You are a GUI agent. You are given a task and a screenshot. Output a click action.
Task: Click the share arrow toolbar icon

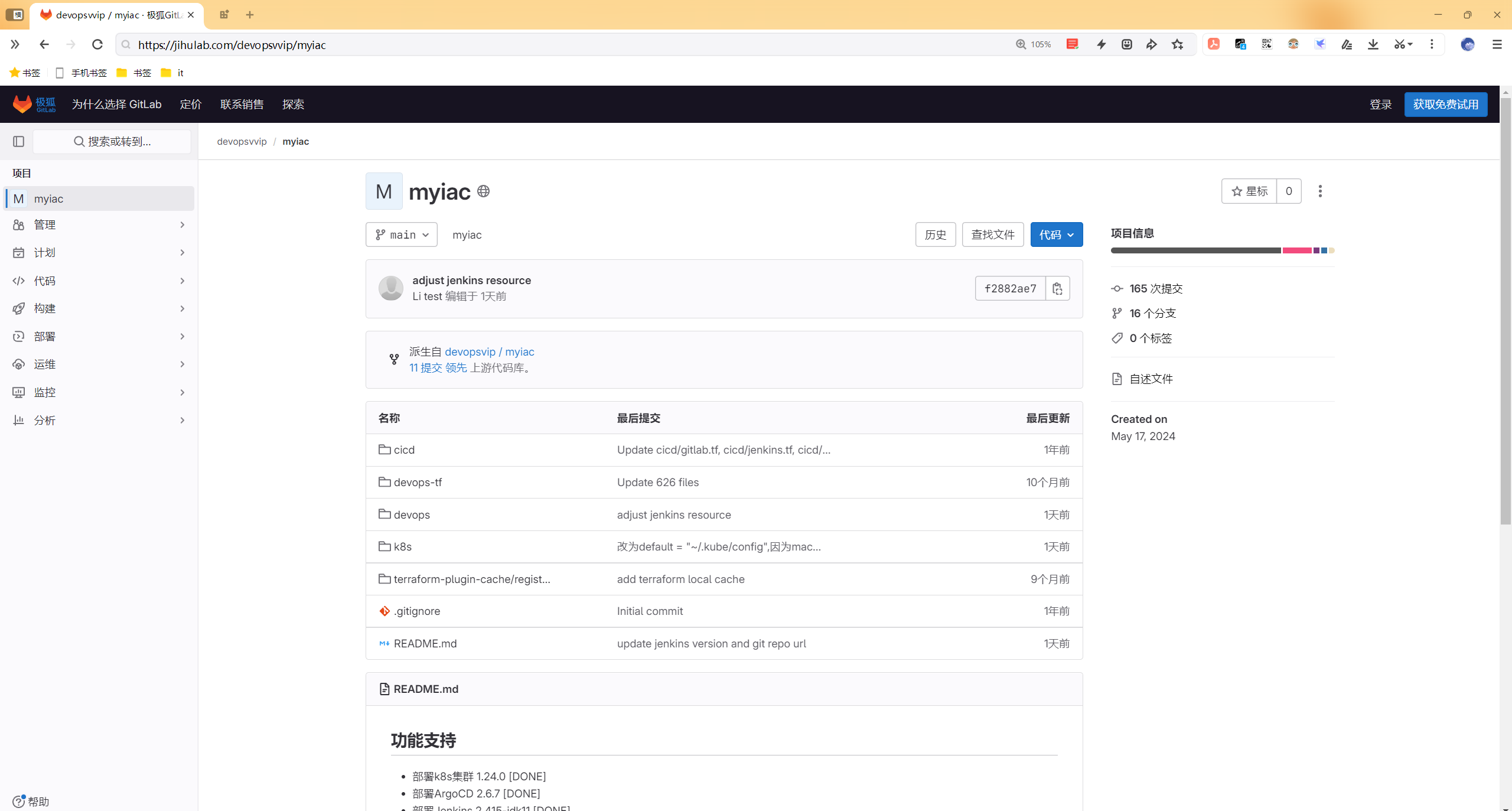point(1152,44)
